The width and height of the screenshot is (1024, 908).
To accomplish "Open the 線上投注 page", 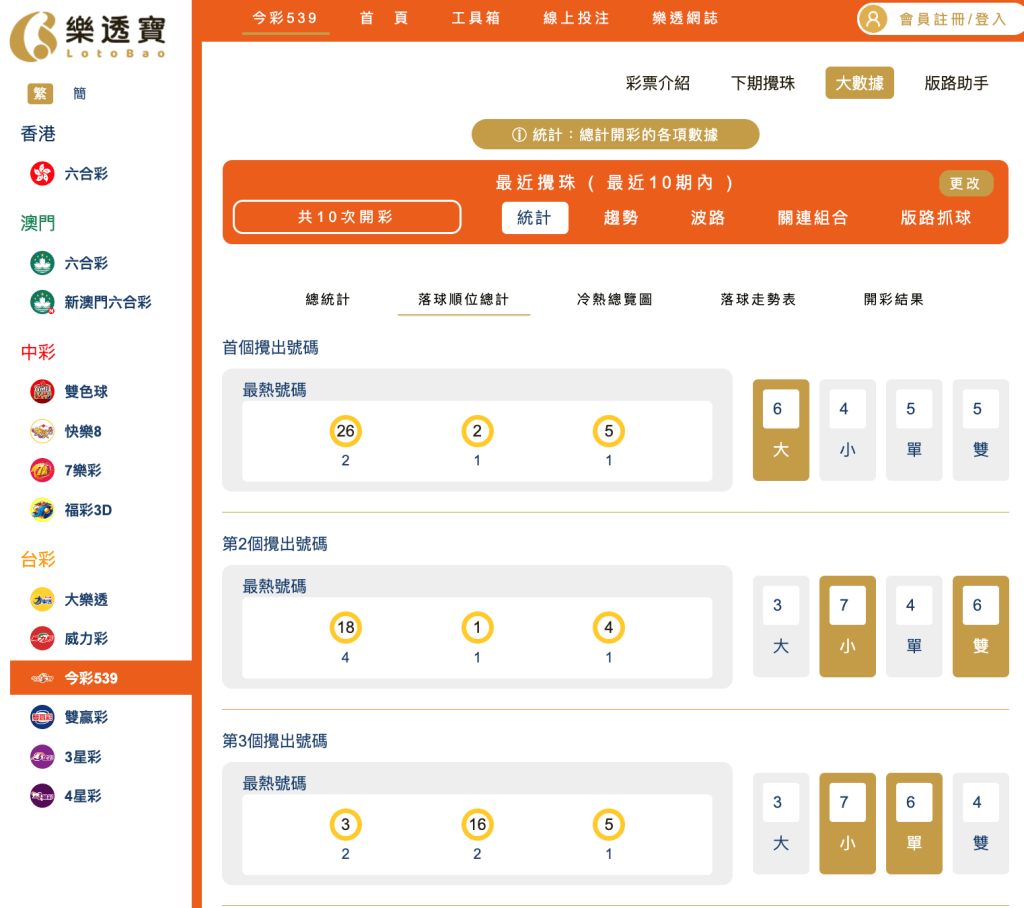I will [x=574, y=17].
